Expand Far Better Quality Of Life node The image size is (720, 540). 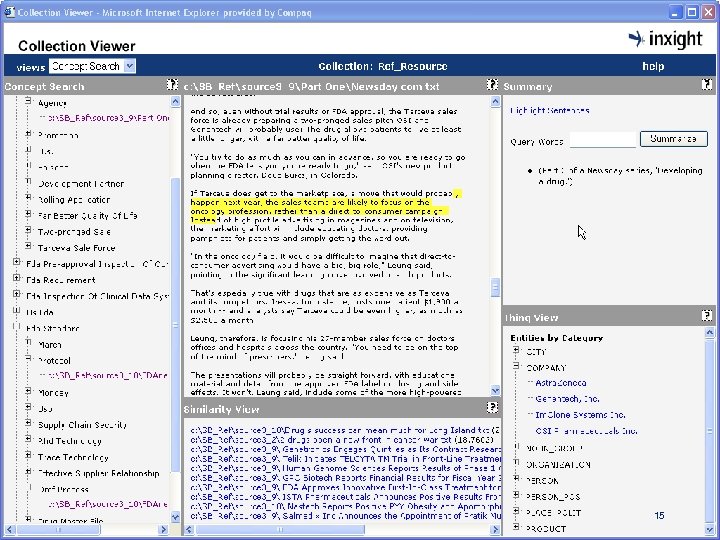[28, 214]
